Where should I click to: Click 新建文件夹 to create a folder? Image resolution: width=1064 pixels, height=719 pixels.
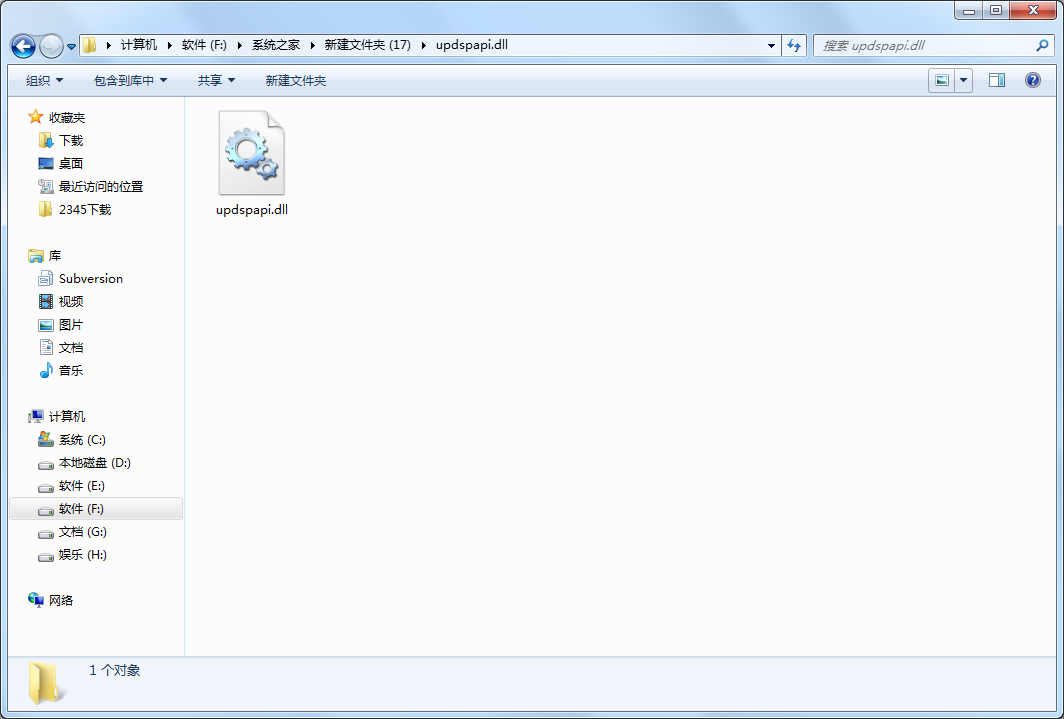(x=294, y=80)
